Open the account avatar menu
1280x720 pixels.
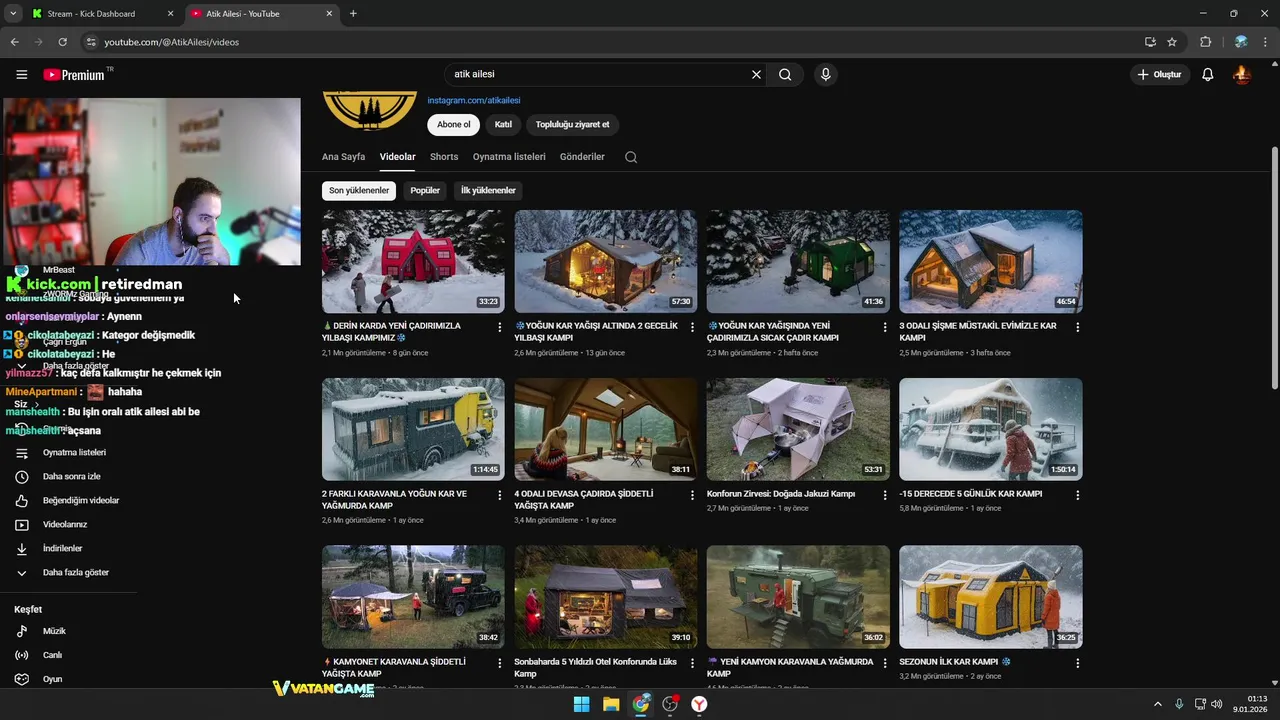[x=1242, y=74]
